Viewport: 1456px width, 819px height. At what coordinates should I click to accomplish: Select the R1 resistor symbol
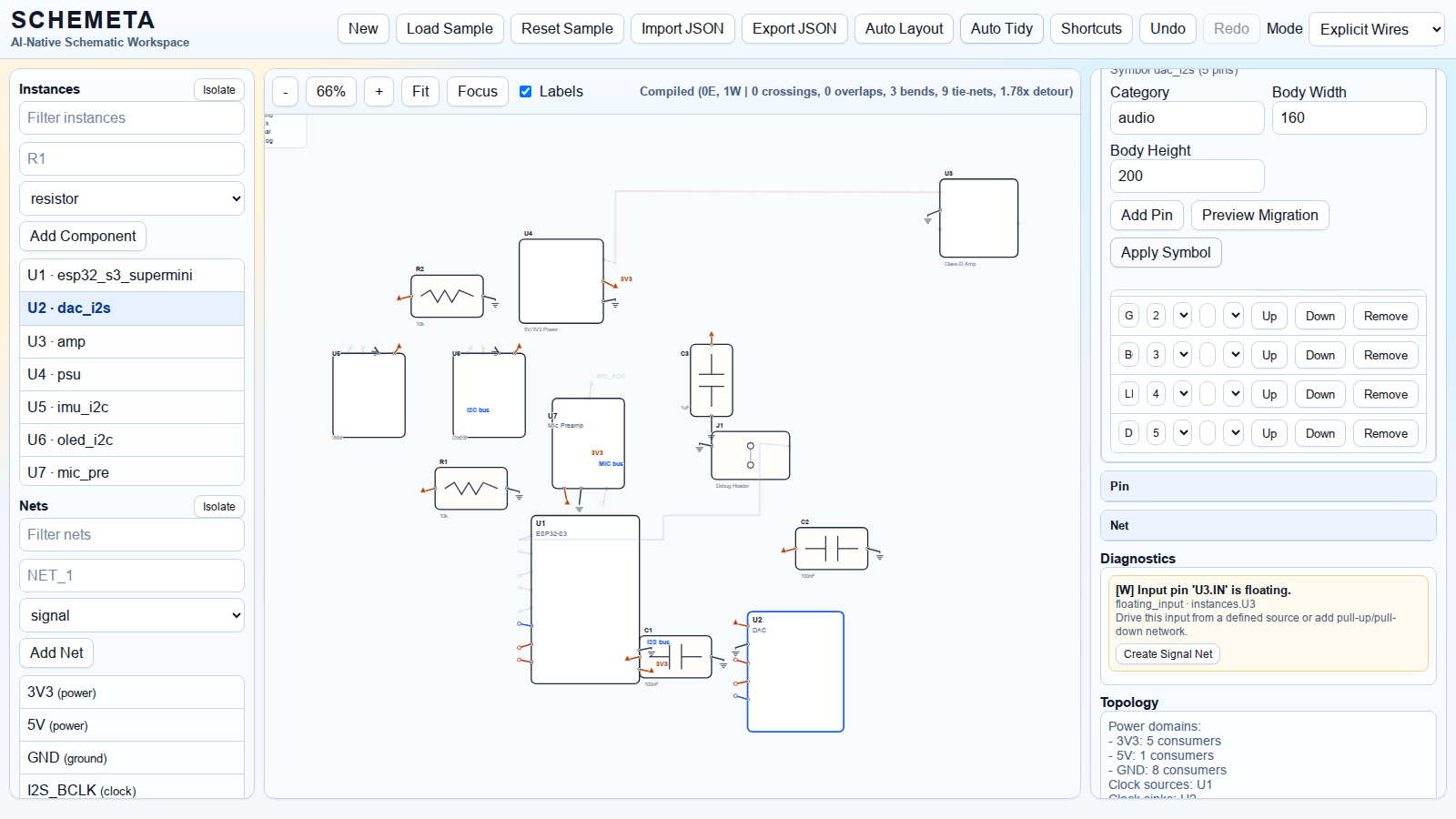coord(470,489)
